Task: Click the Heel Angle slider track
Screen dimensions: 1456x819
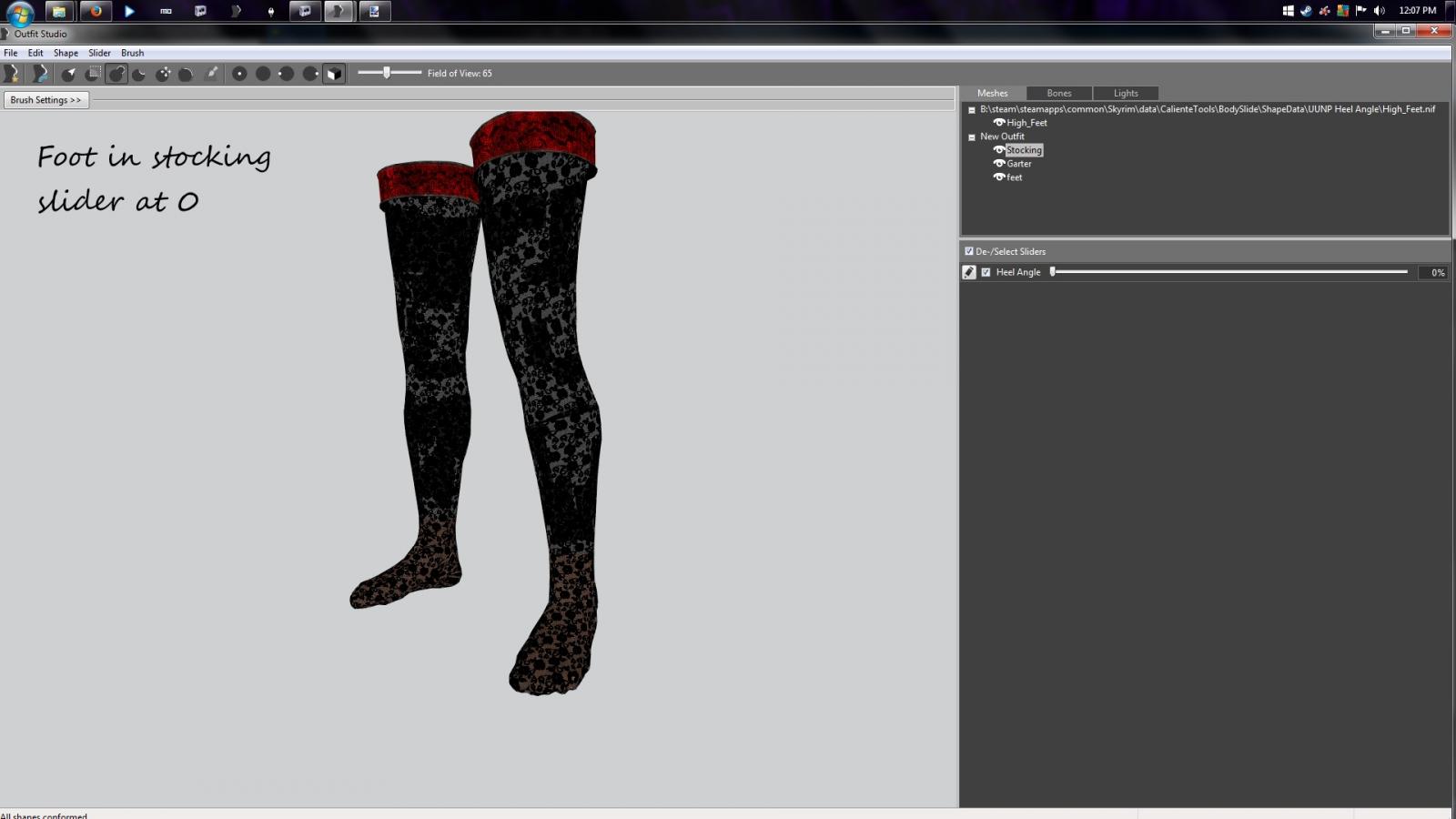Action: point(1229,271)
